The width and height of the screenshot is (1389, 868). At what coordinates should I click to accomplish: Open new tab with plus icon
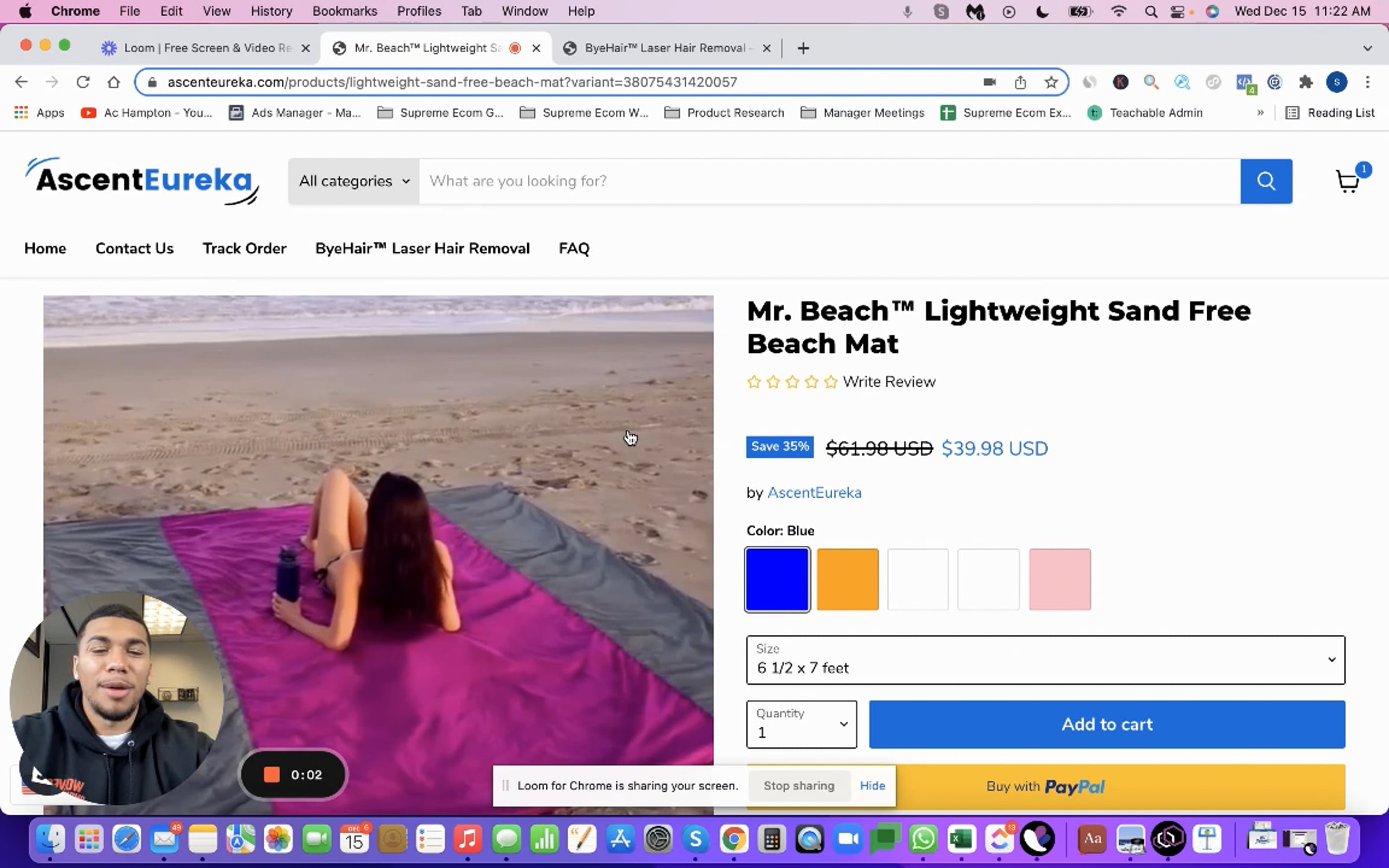803,48
